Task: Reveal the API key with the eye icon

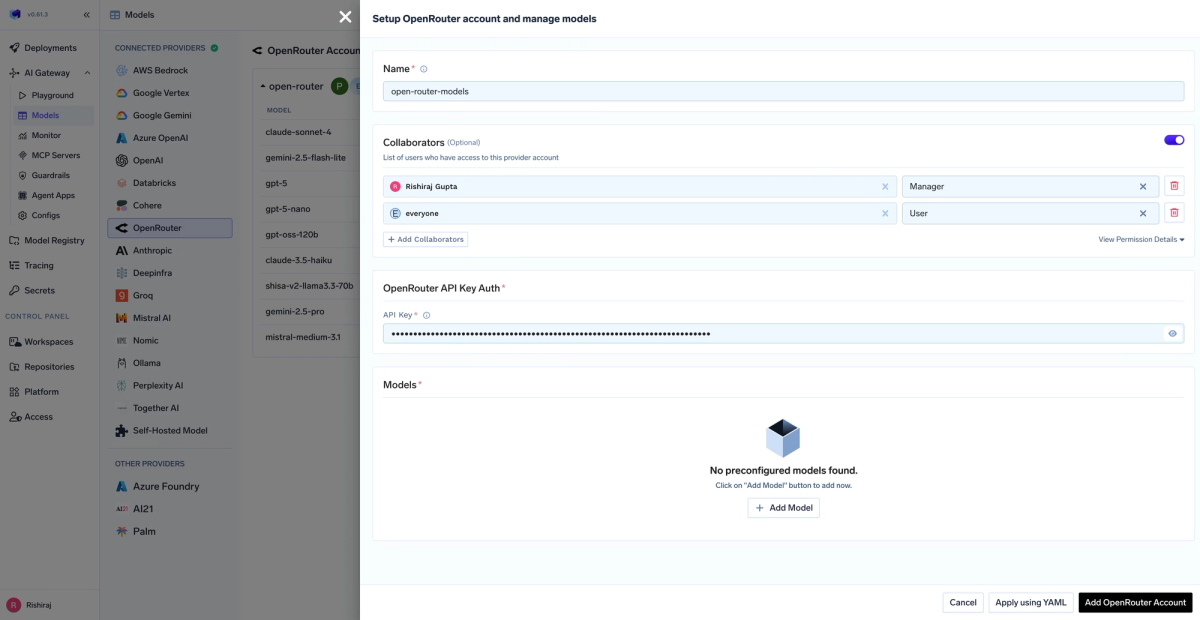Action: coord(1172,334)
